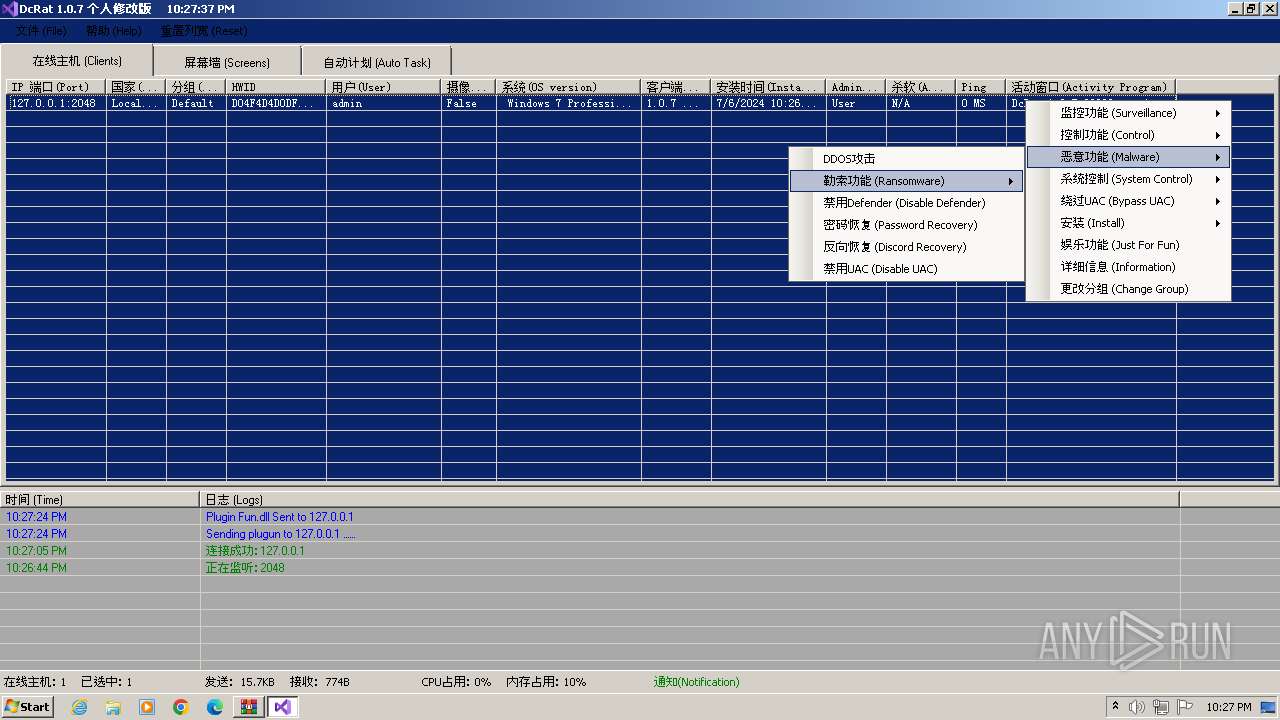Image resolution: width=1280 pixels, height=720 pixels.
Task: Sort by User (用户) column header
Action: click(384, 87)
